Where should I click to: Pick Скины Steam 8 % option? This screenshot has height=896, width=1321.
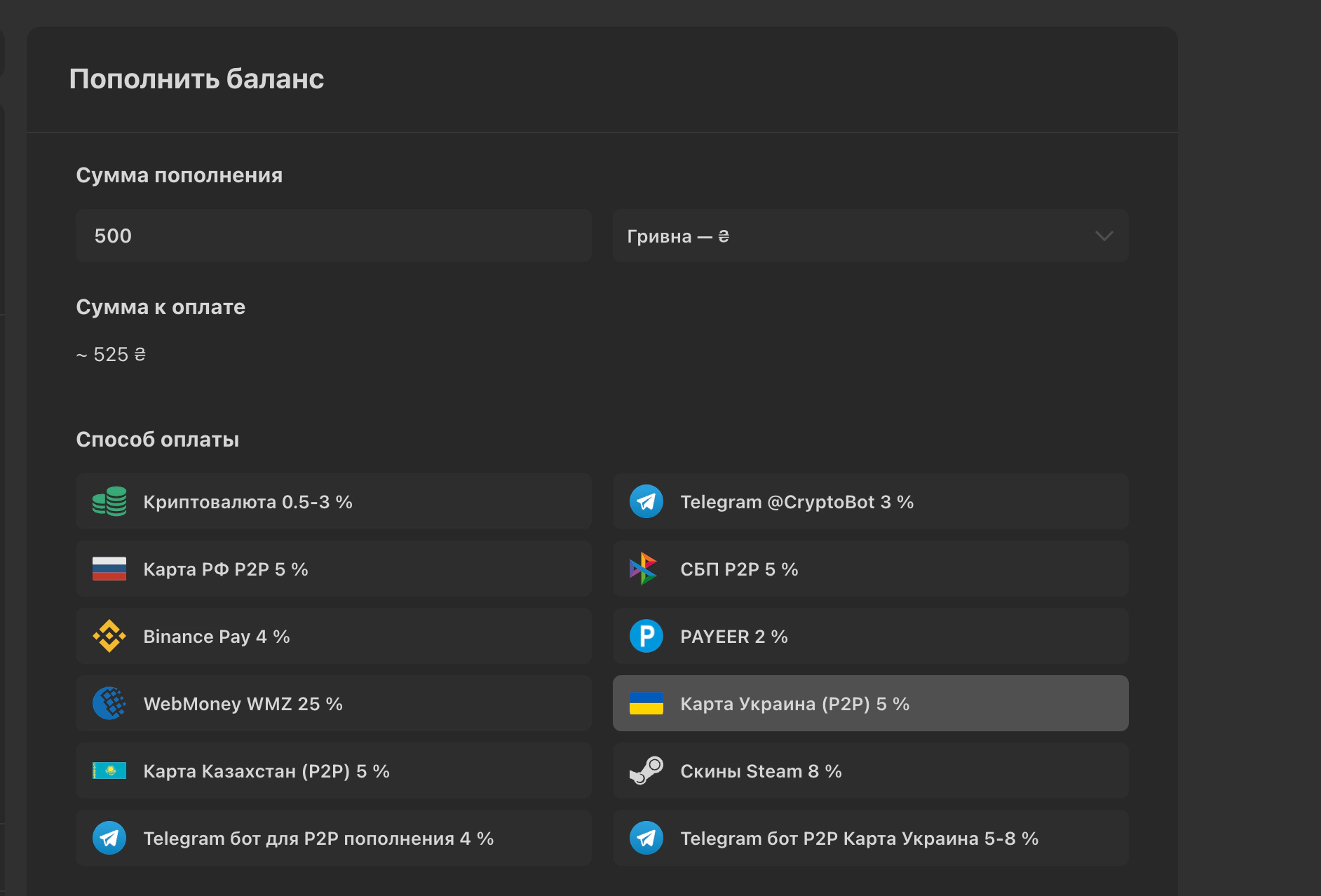tap(869, 771)
